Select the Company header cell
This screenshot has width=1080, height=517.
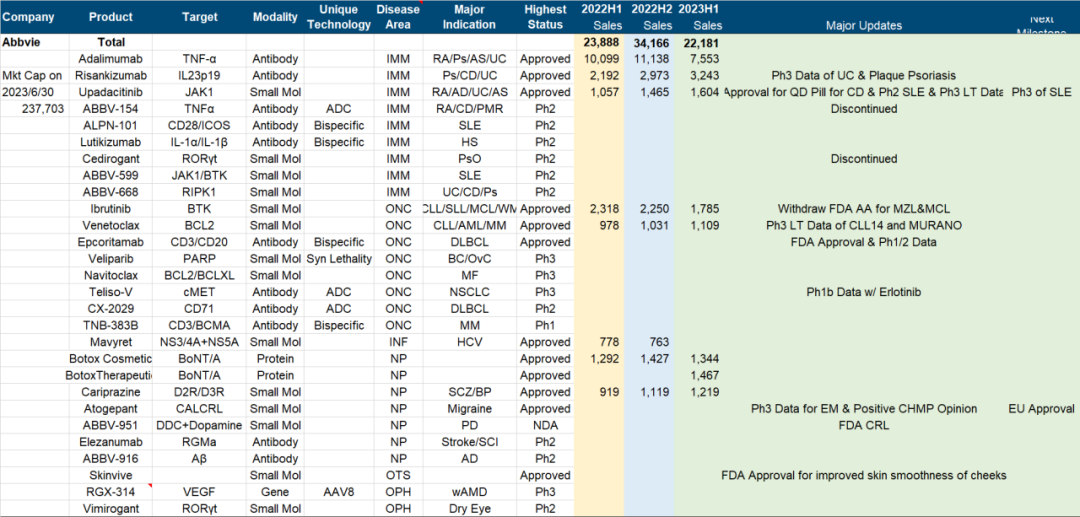point(32,17)
